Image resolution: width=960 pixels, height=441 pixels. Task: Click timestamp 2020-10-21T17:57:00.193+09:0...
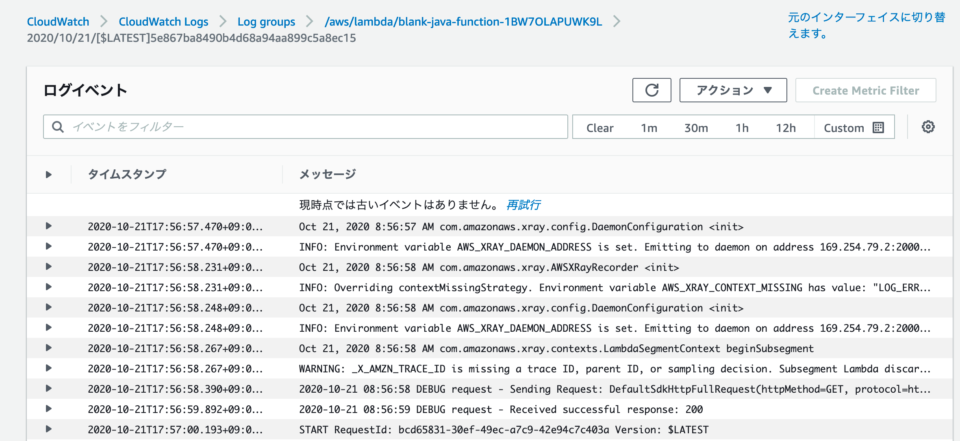point(175,430)
